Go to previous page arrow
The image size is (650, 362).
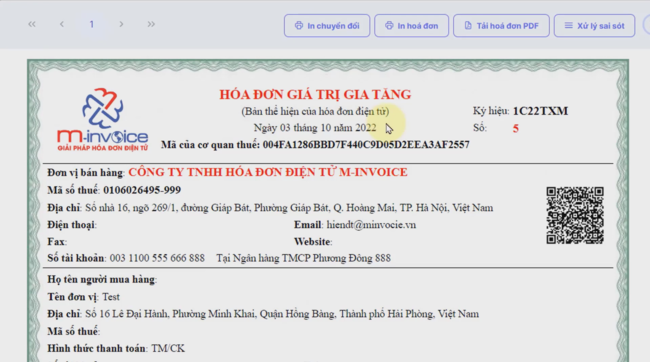[62, 24]
